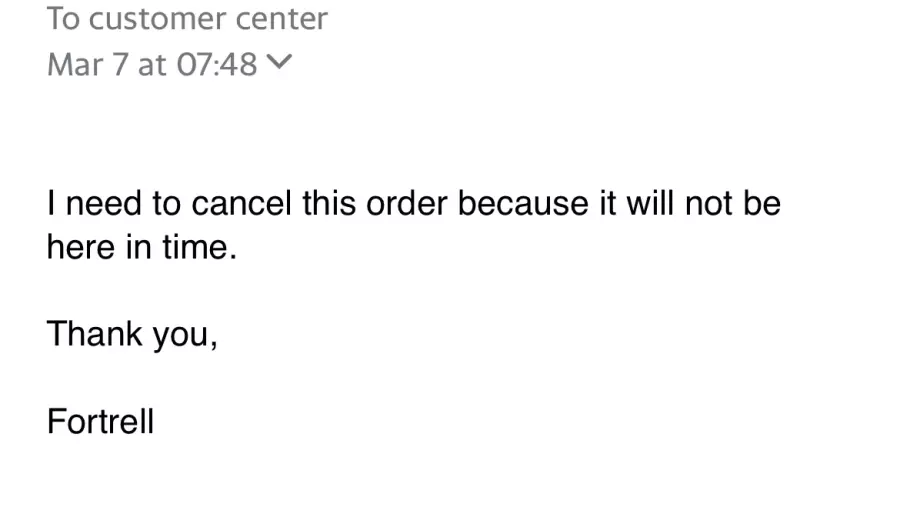Click the "Thank you," closing line
The width and height of the screenshot is (900, 524).
point(133,334)
